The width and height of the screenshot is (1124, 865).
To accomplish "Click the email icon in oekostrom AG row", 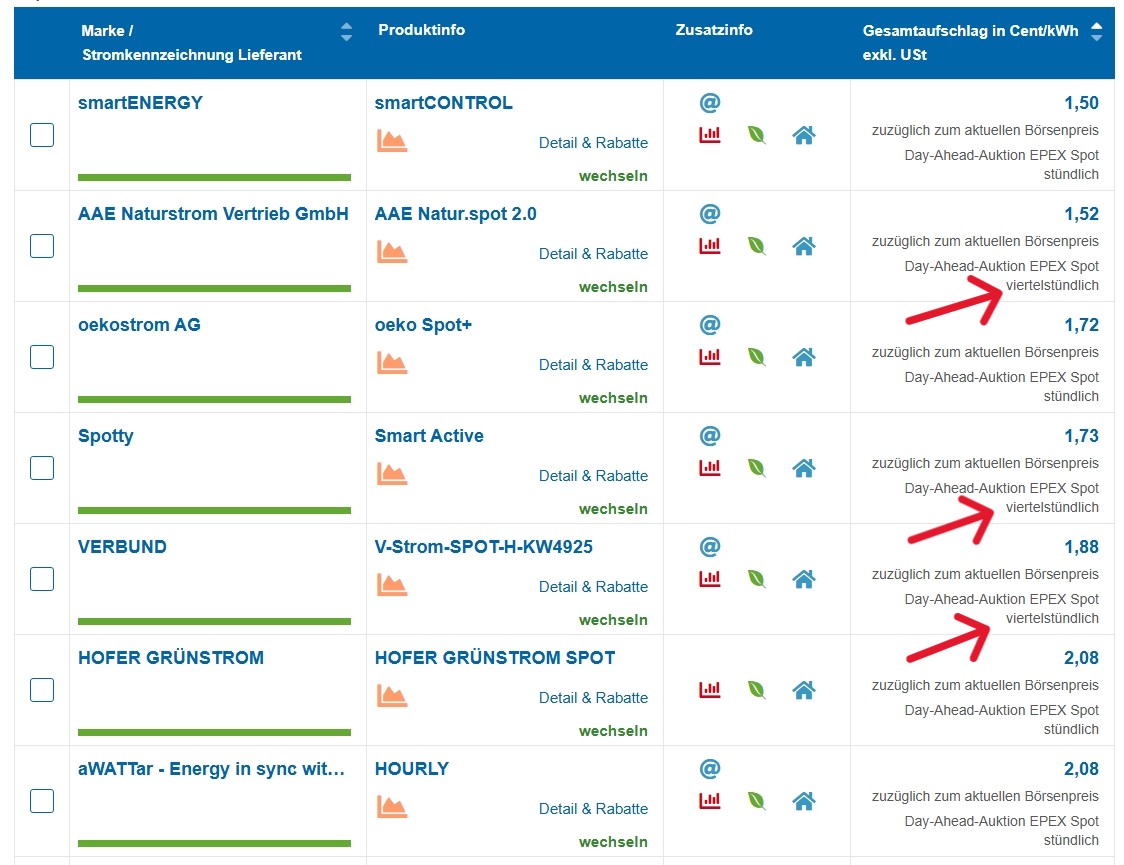I will coord(710,325).
